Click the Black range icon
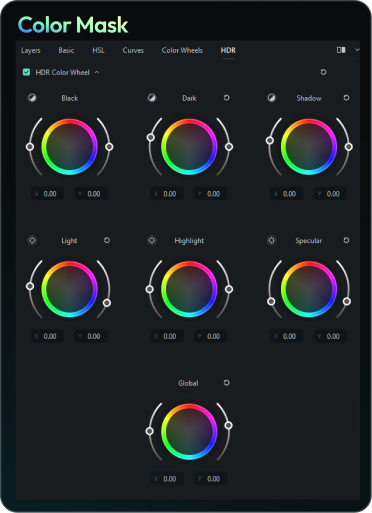Screen dimensions: 372x513 click(x=32, y=98)
